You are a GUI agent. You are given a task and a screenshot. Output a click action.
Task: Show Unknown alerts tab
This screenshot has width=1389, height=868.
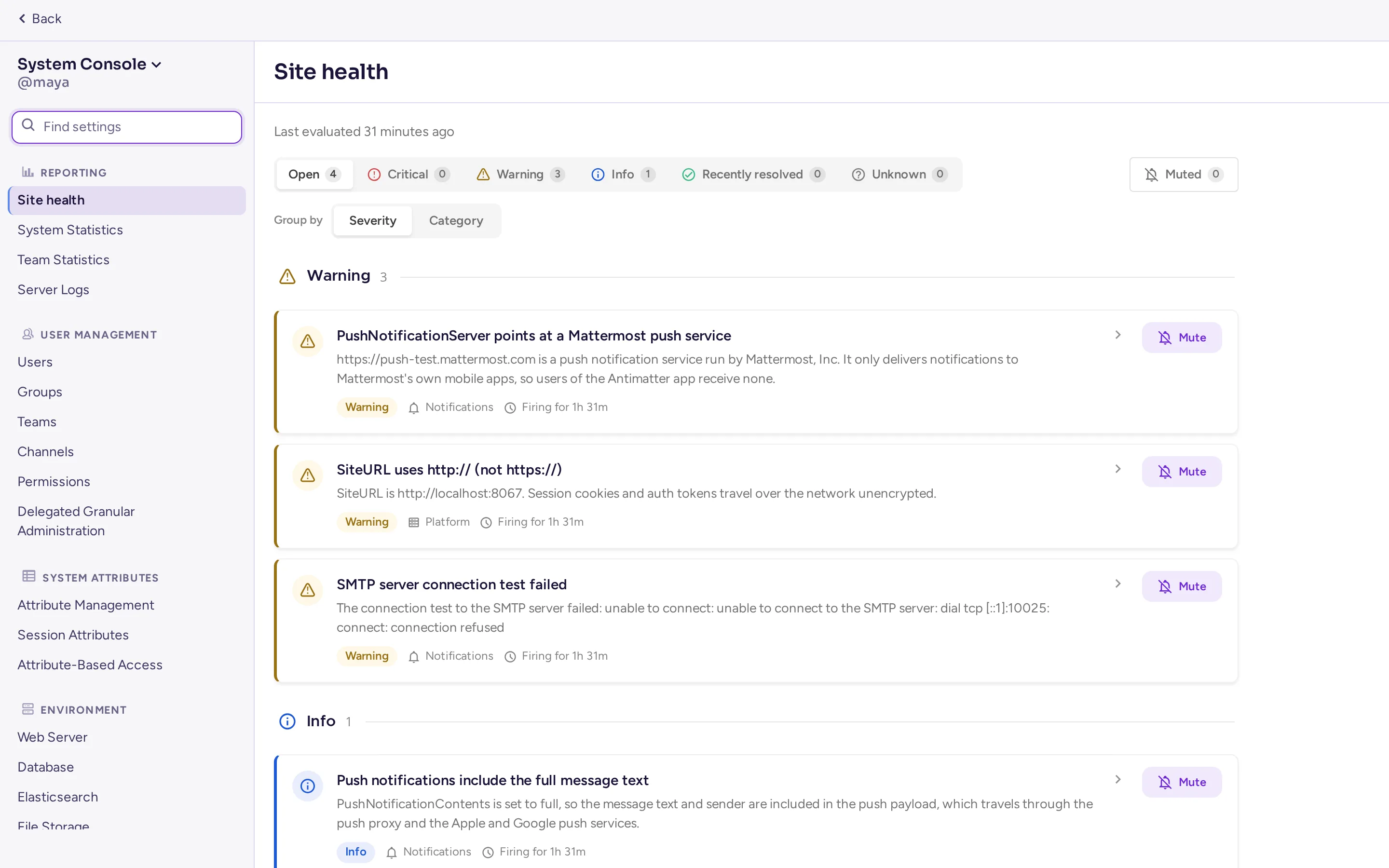(x=899, y=175)
